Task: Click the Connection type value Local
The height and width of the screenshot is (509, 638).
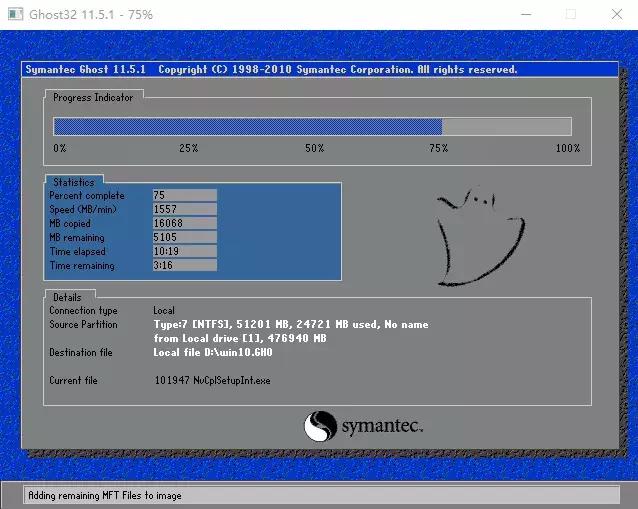Action: pyautogui.click(x=164, y=310)
